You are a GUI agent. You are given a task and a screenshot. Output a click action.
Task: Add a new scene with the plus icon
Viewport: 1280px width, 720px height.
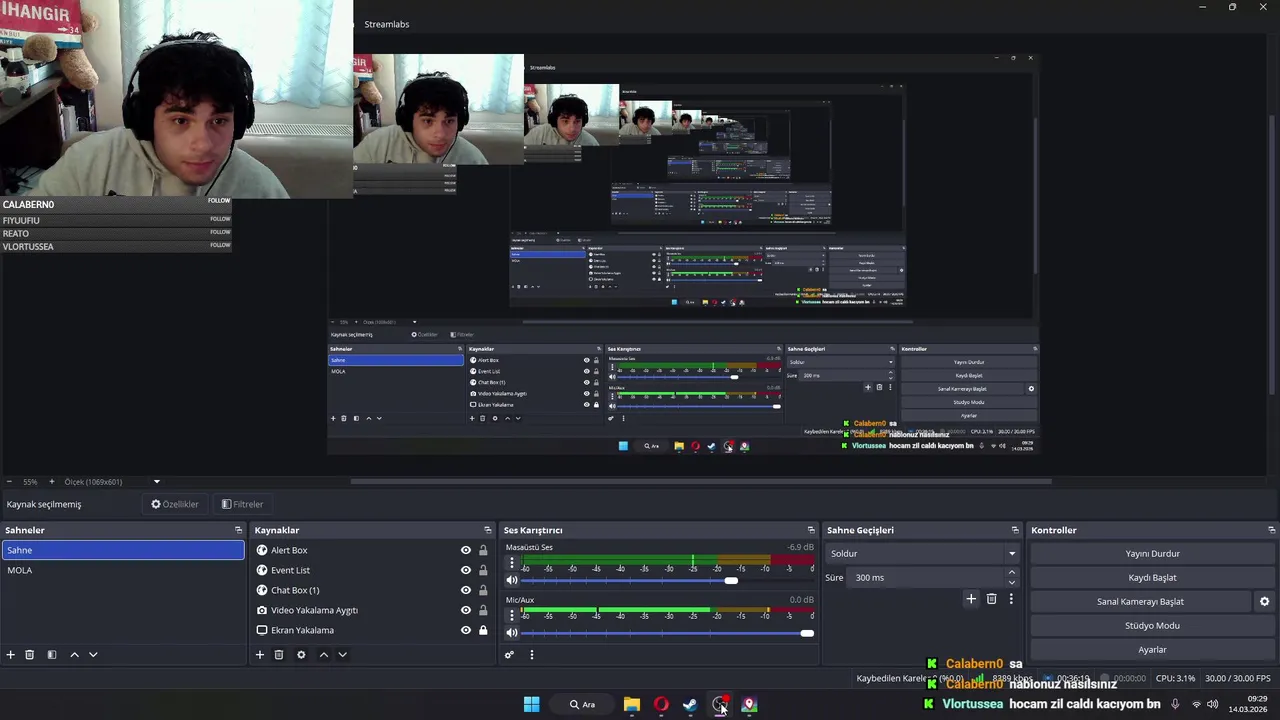coord(11,655)
